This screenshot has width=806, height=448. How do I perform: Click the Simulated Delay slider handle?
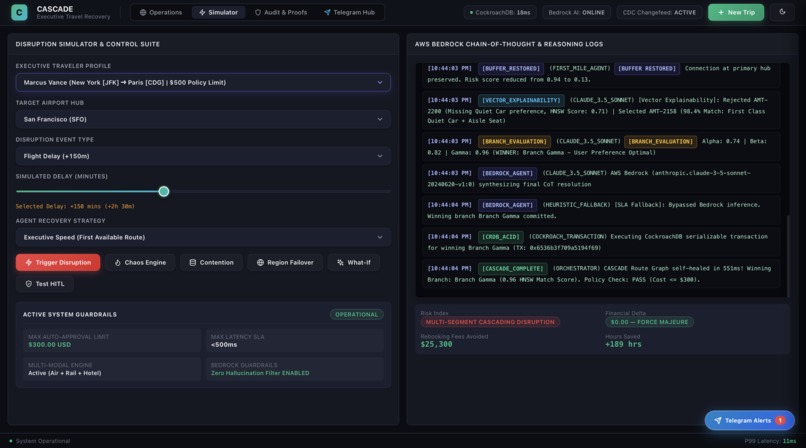coord(163,192)
